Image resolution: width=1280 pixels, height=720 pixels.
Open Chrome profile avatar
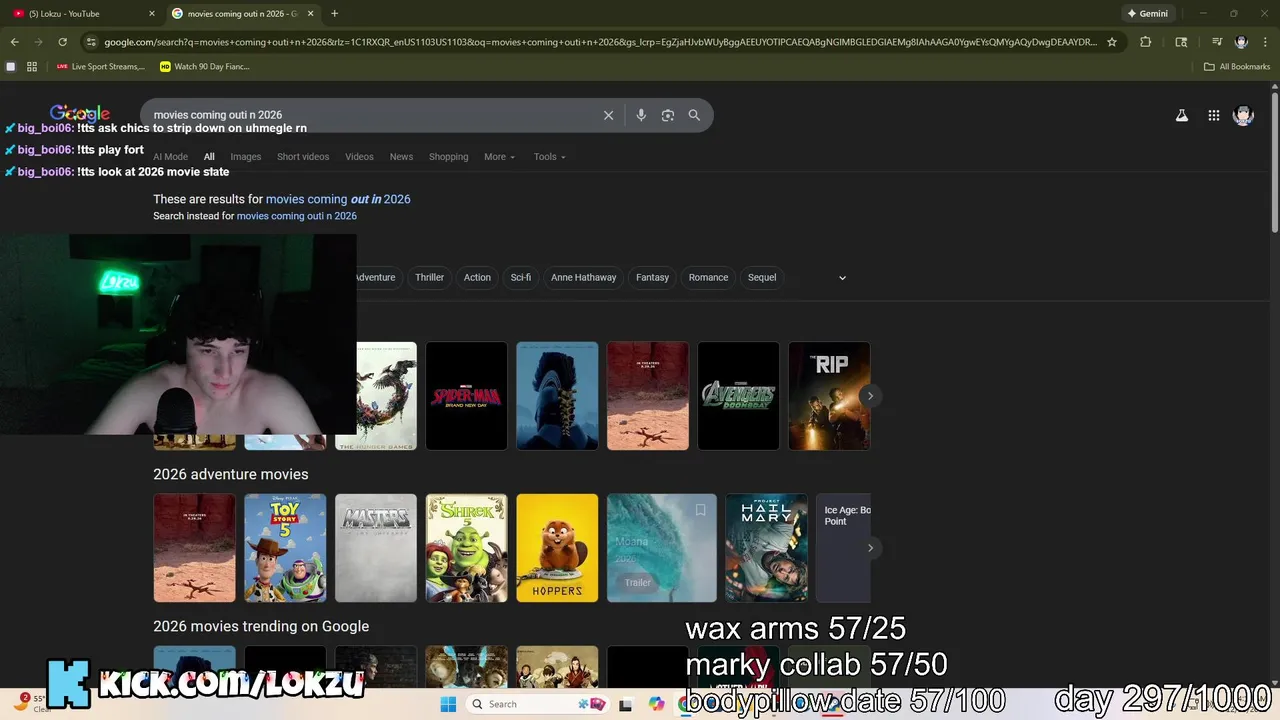point(1241,42)
